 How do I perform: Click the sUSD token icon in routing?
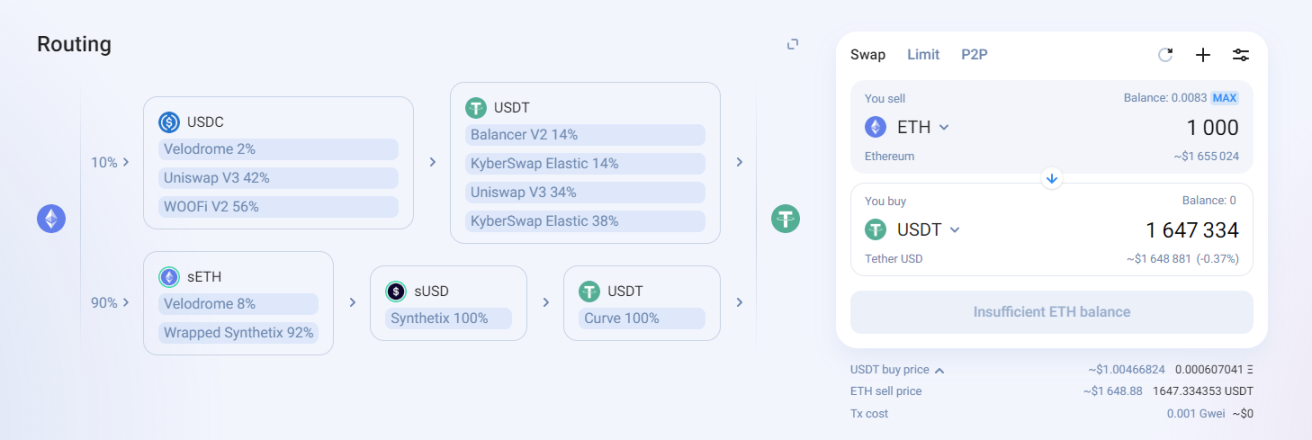tap(396, 291)
